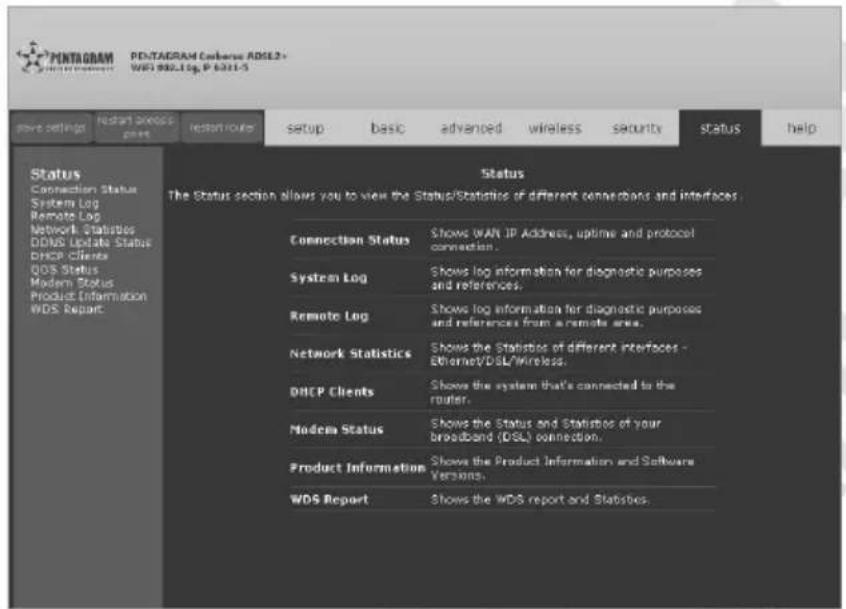Click the 'Shows the system that's connected' description

tap(552, 392)
